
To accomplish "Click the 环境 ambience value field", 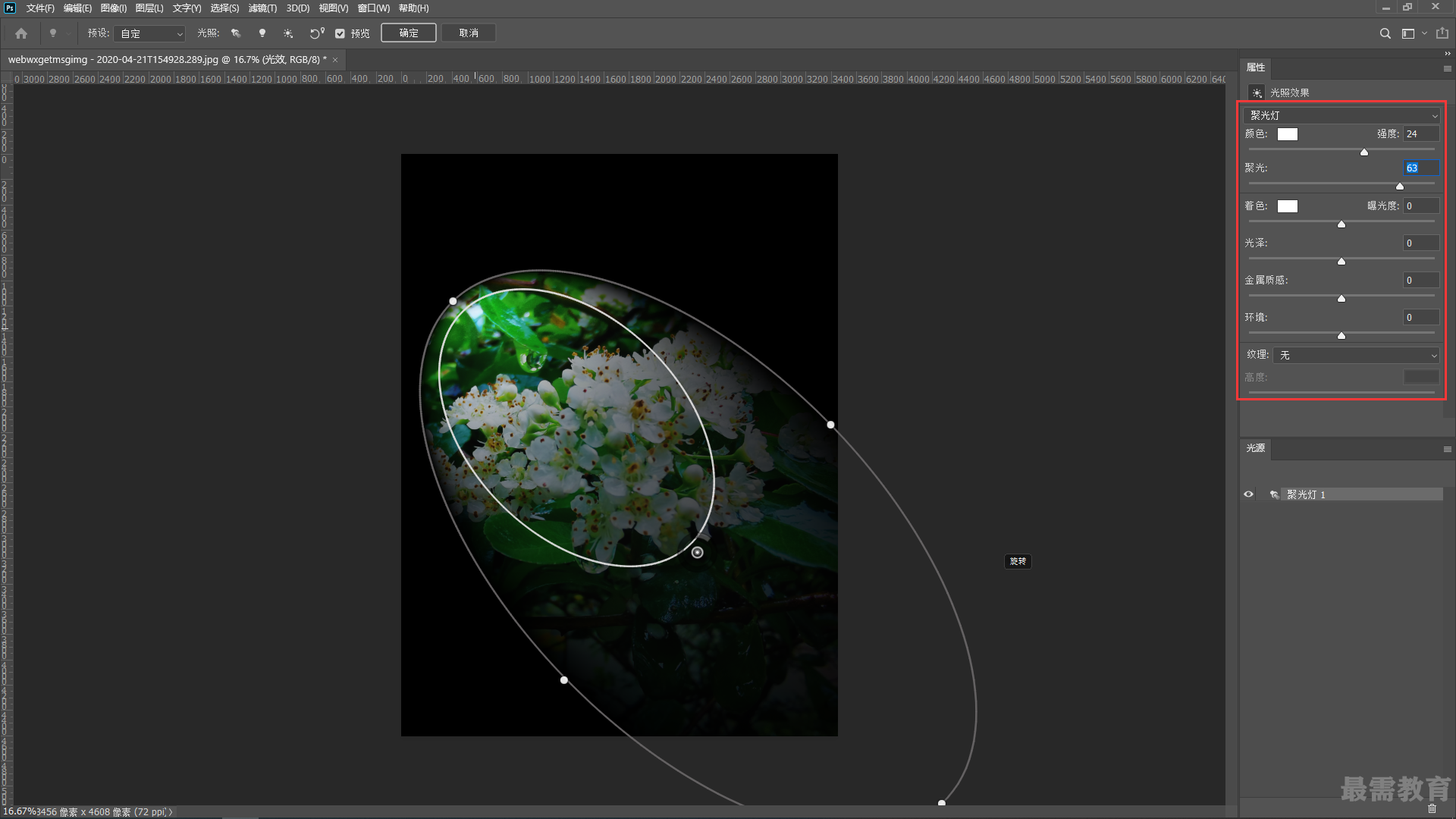I will tap(1421, 318).
